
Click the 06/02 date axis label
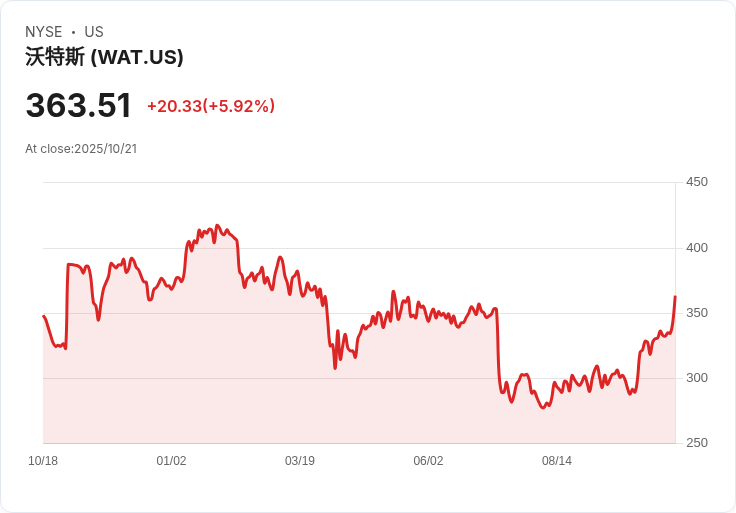pos(428,461)
